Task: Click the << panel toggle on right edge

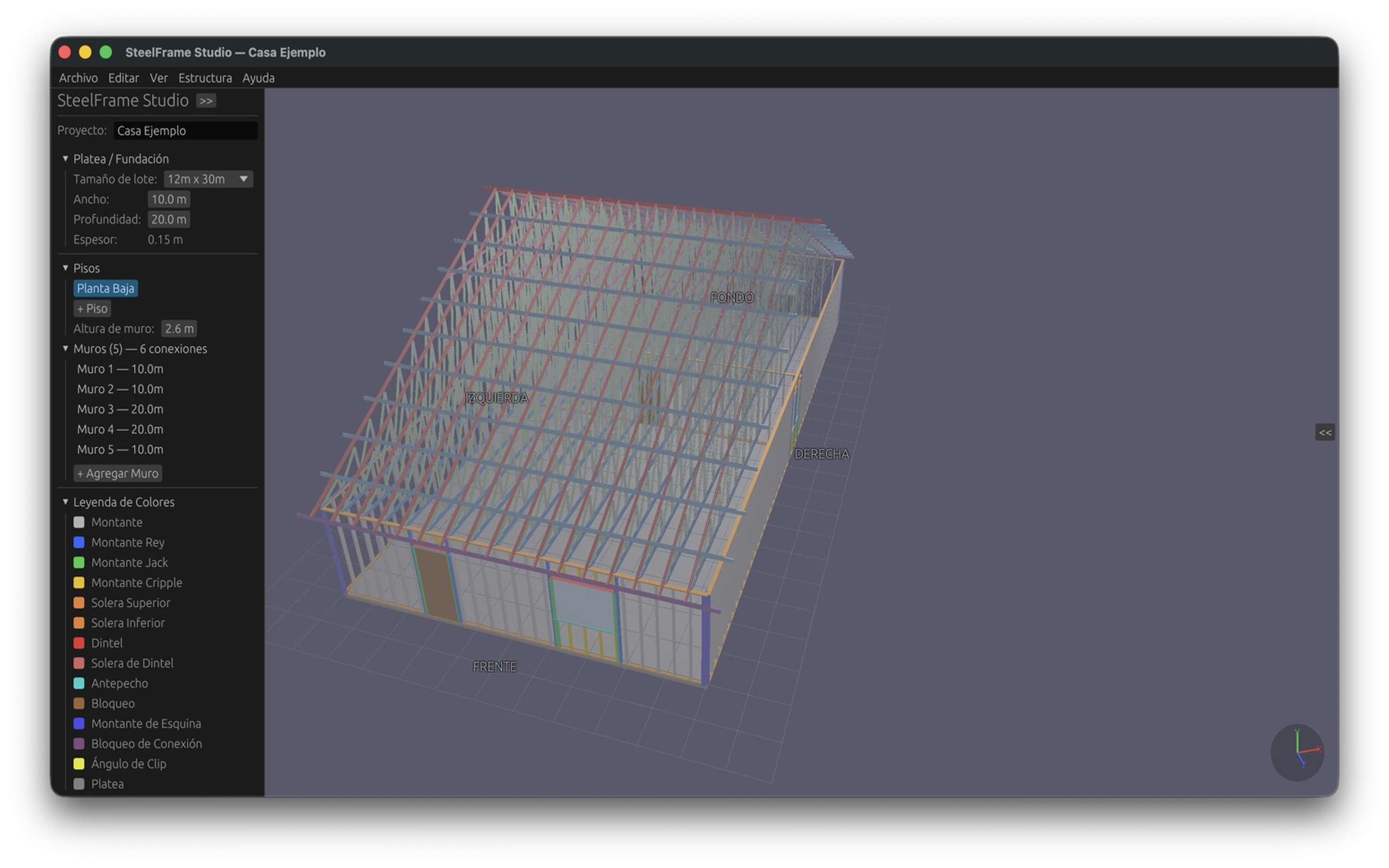Action: pyautogui.click(x=1324, y=432)
